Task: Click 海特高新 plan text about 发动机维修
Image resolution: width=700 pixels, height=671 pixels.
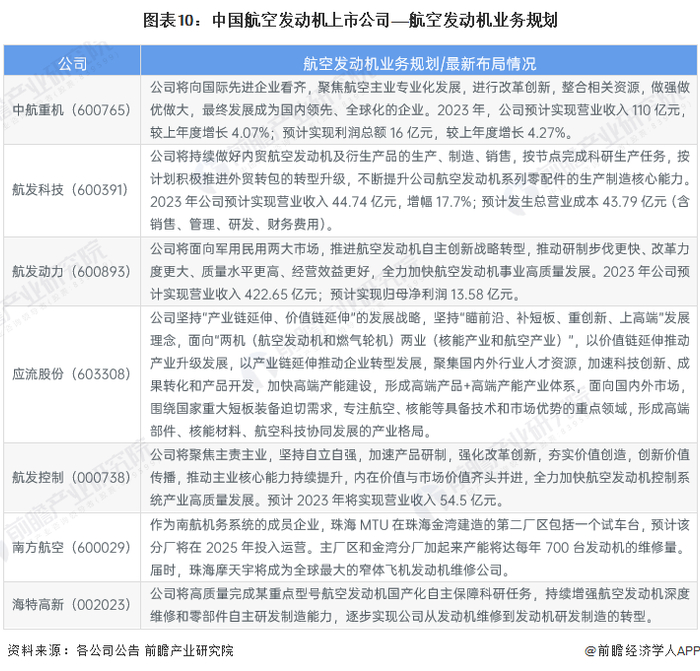Action: coord(420,605)
